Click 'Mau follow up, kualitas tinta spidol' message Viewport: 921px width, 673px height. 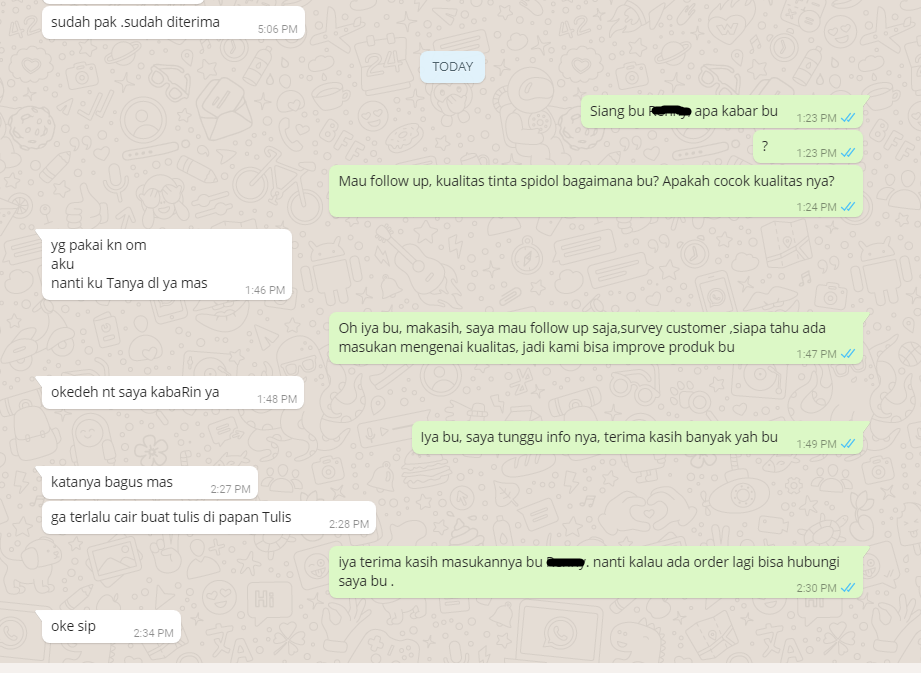coord(596,191)
